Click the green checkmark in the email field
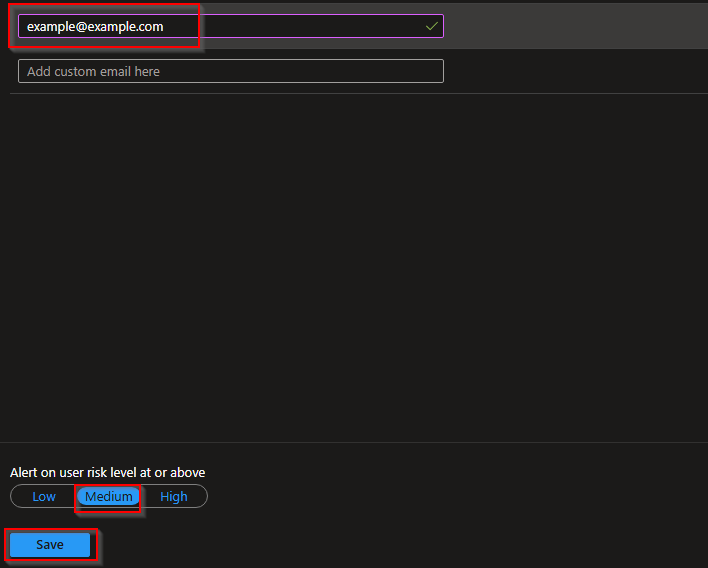 431,27
